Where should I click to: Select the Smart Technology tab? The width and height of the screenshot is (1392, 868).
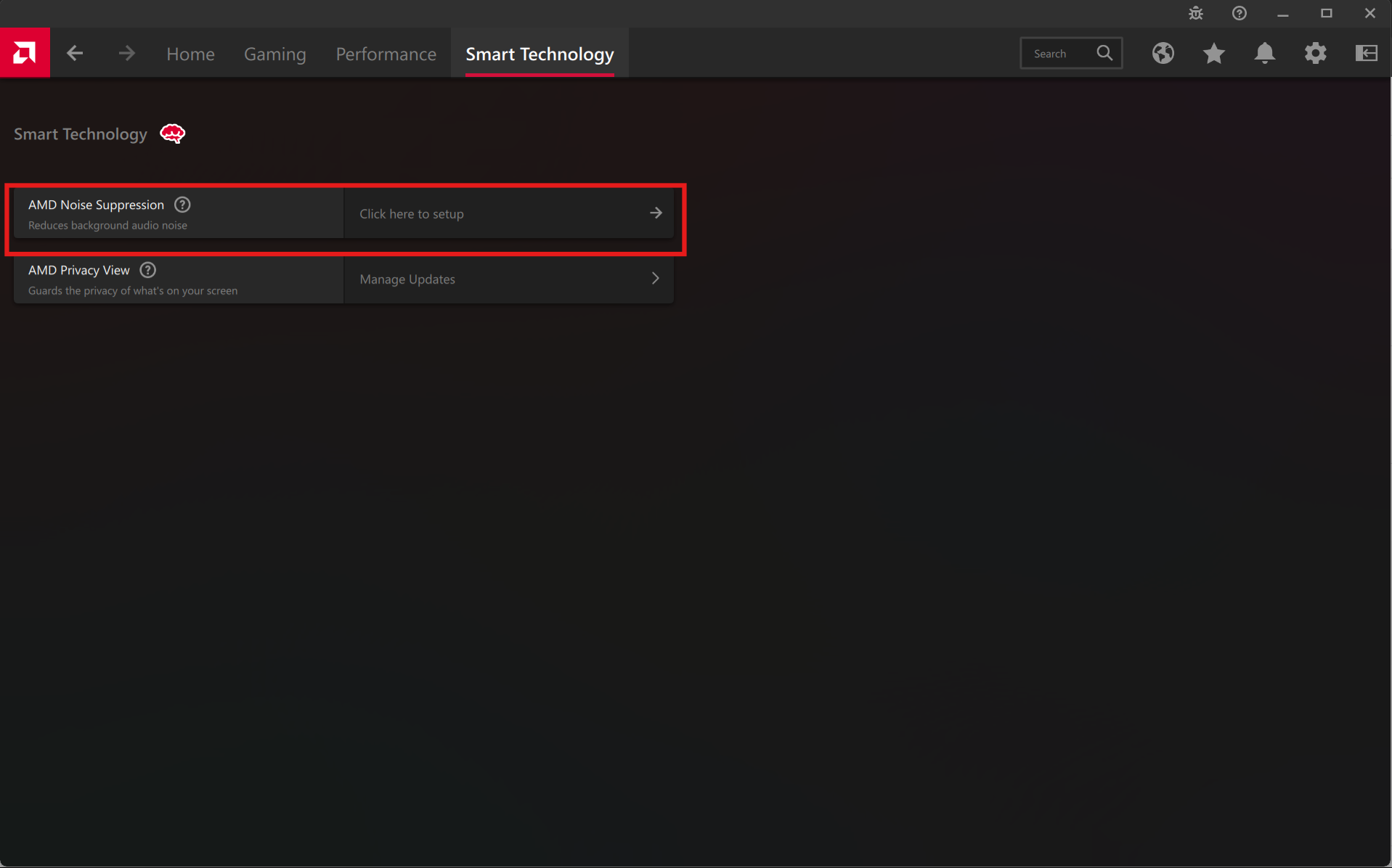tap(540, 54)
